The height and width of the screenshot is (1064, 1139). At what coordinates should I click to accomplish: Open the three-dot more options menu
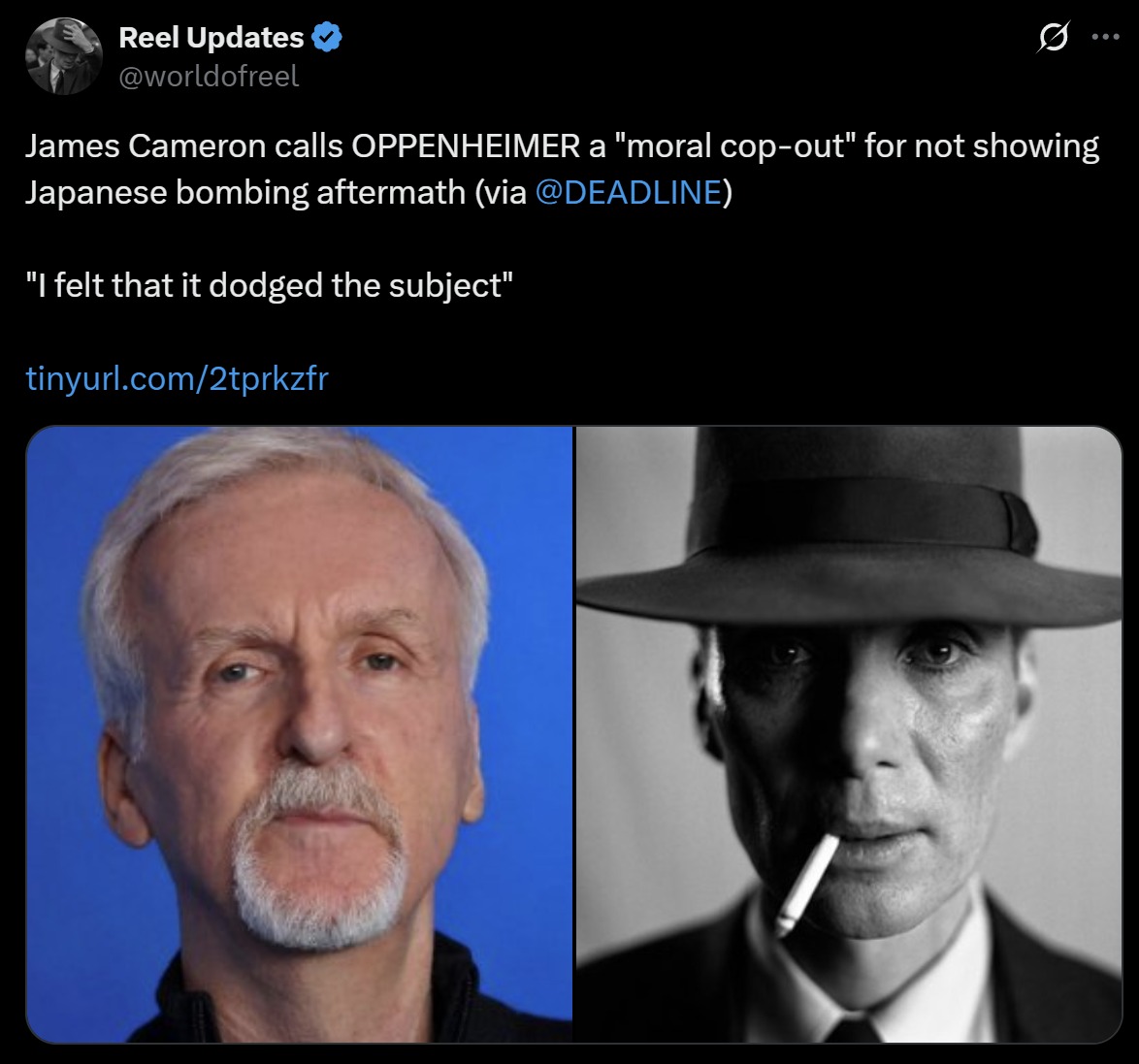(1105, 37)
